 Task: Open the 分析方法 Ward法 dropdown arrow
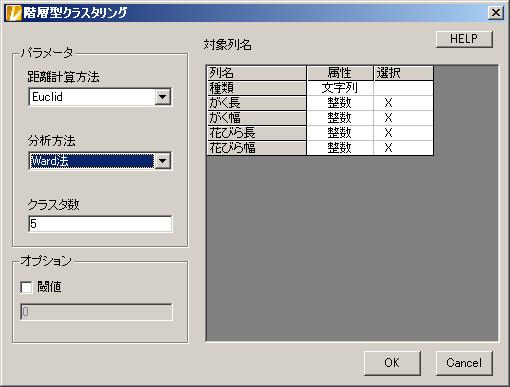click(x=163, y=161)
